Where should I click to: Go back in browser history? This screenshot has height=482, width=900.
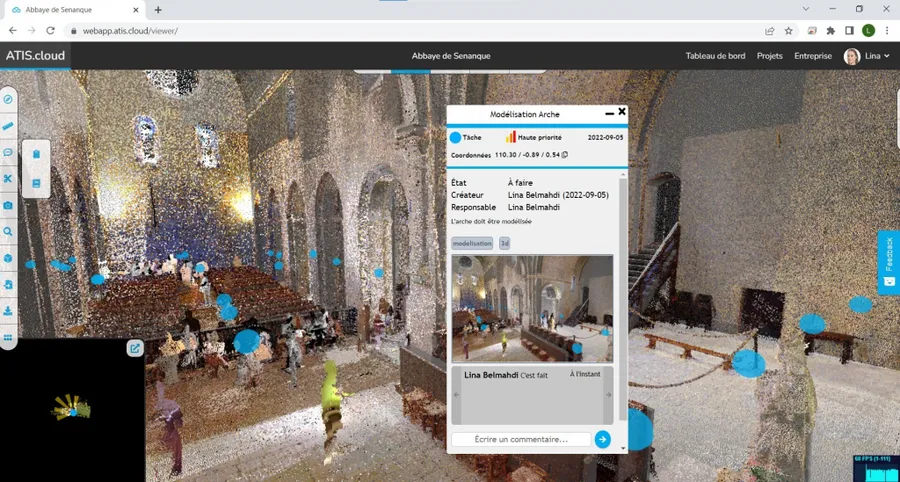[x=13, y=31]
